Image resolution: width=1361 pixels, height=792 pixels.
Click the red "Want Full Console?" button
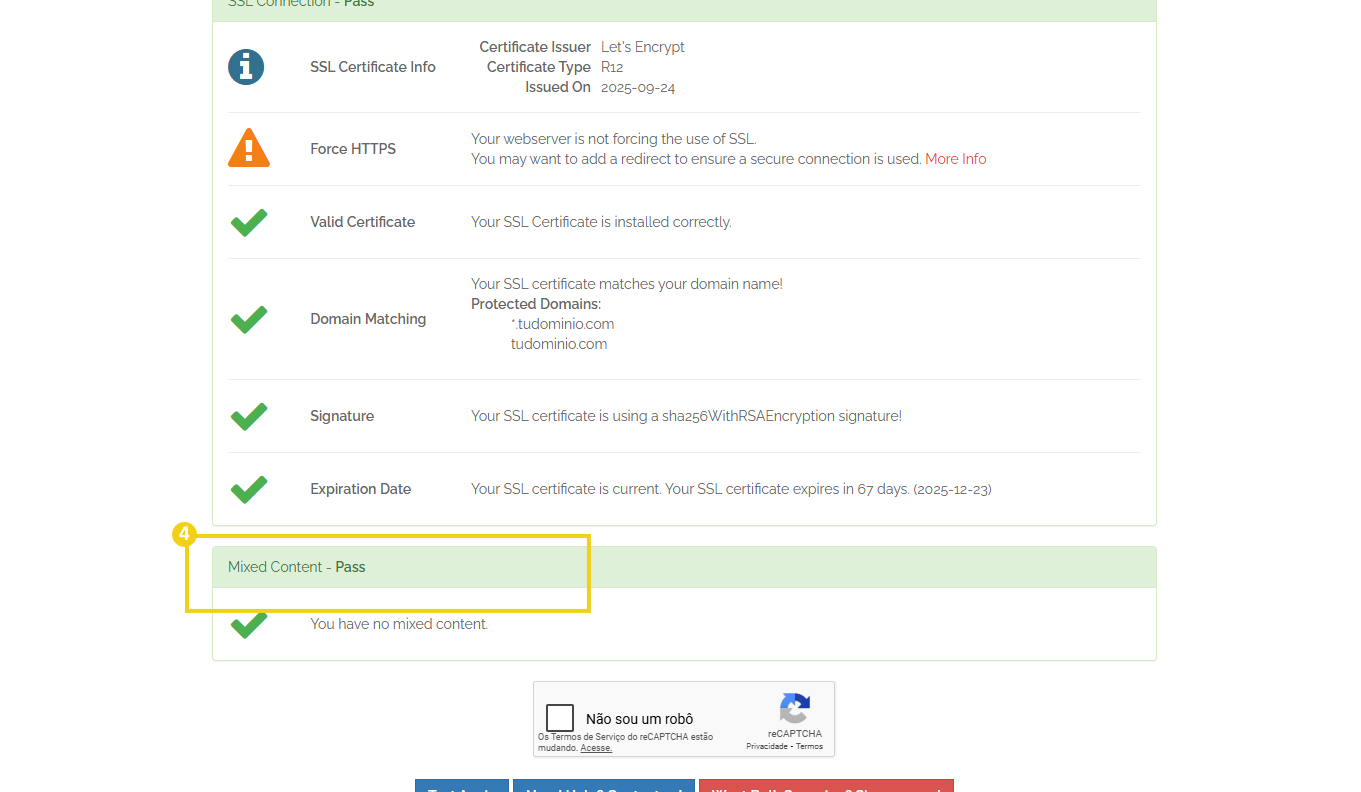pos(826,789)
